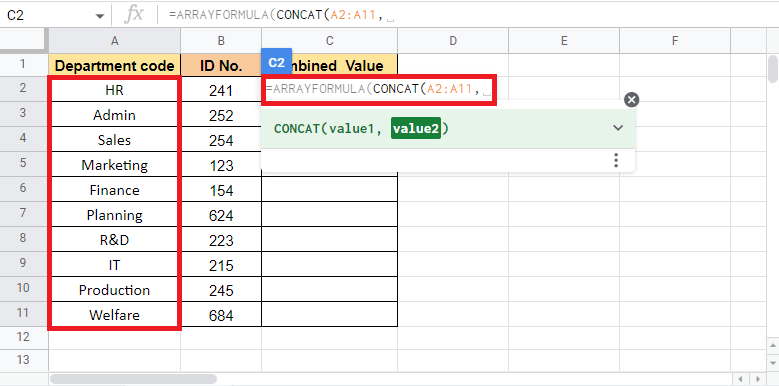Click the scroll right arrow
Screen dimensions: 779x386
pos(757,379)
